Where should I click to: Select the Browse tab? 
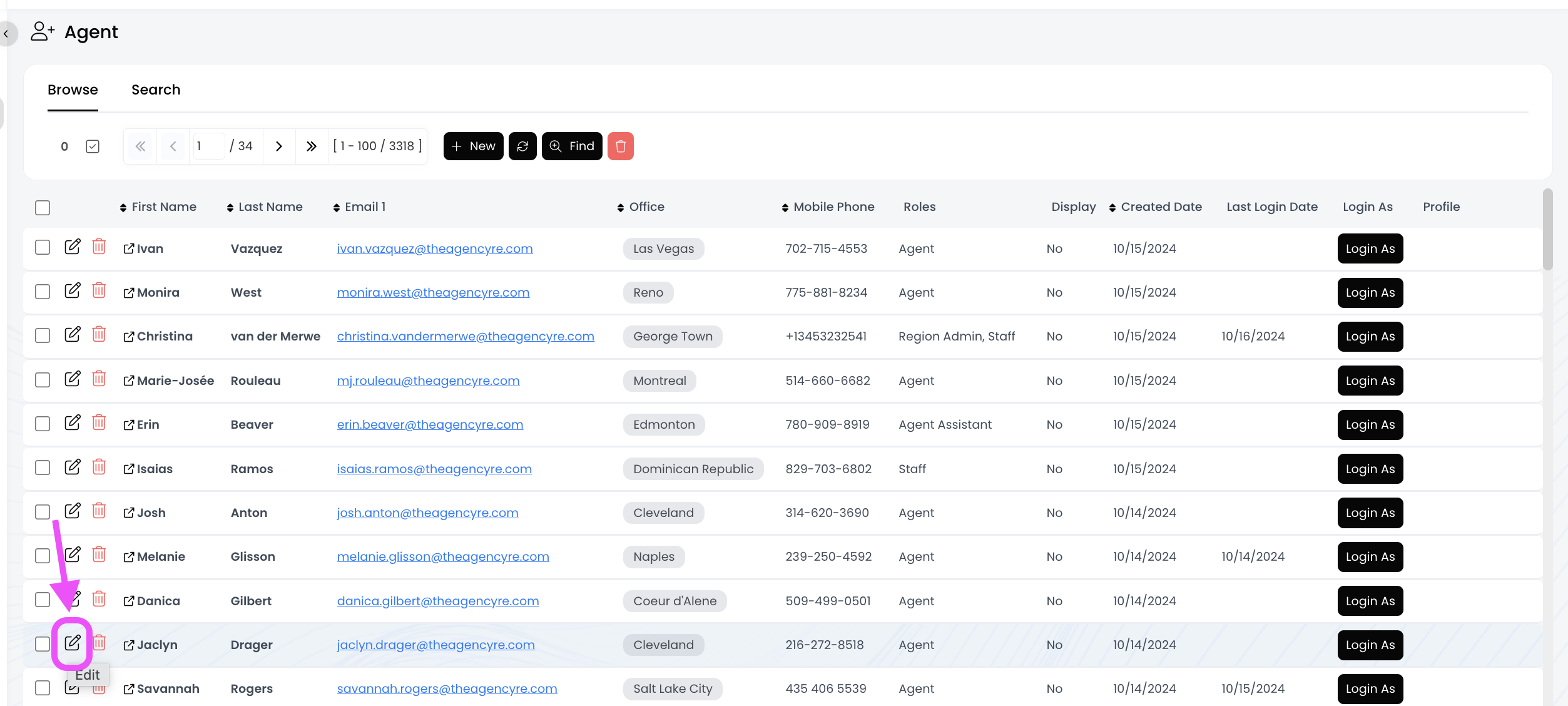73,90
